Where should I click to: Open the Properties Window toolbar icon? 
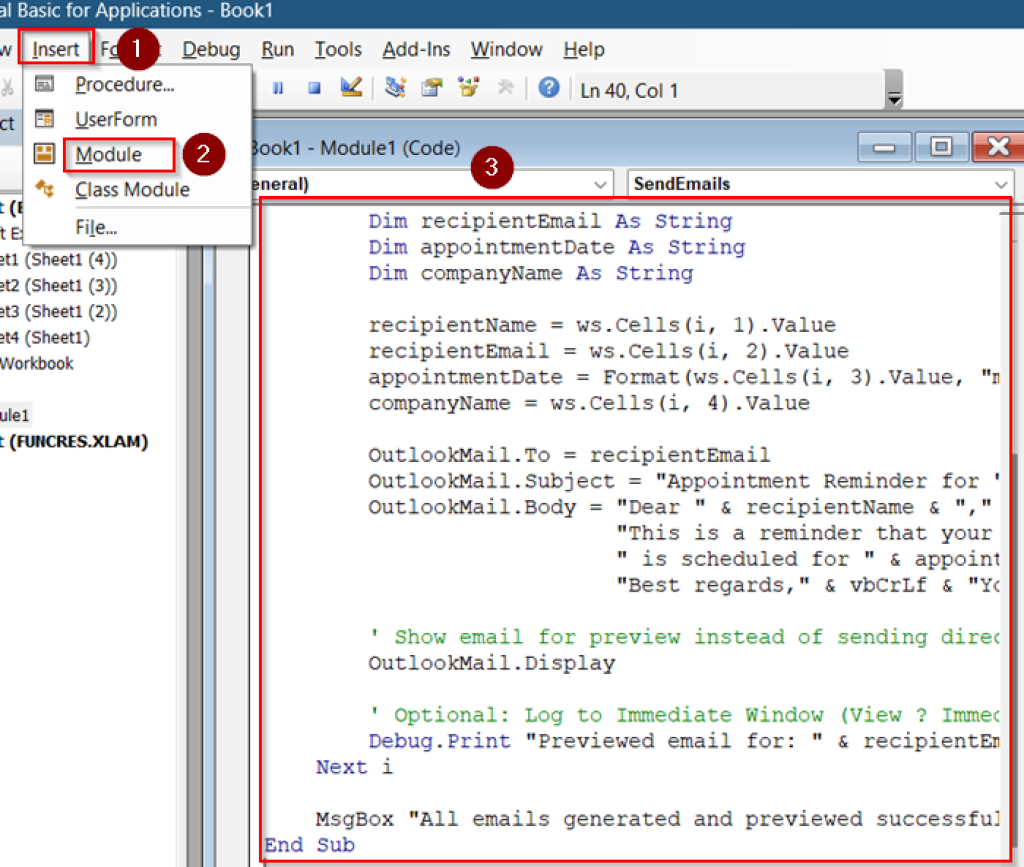pyautogui.click(x=432, y=88)
